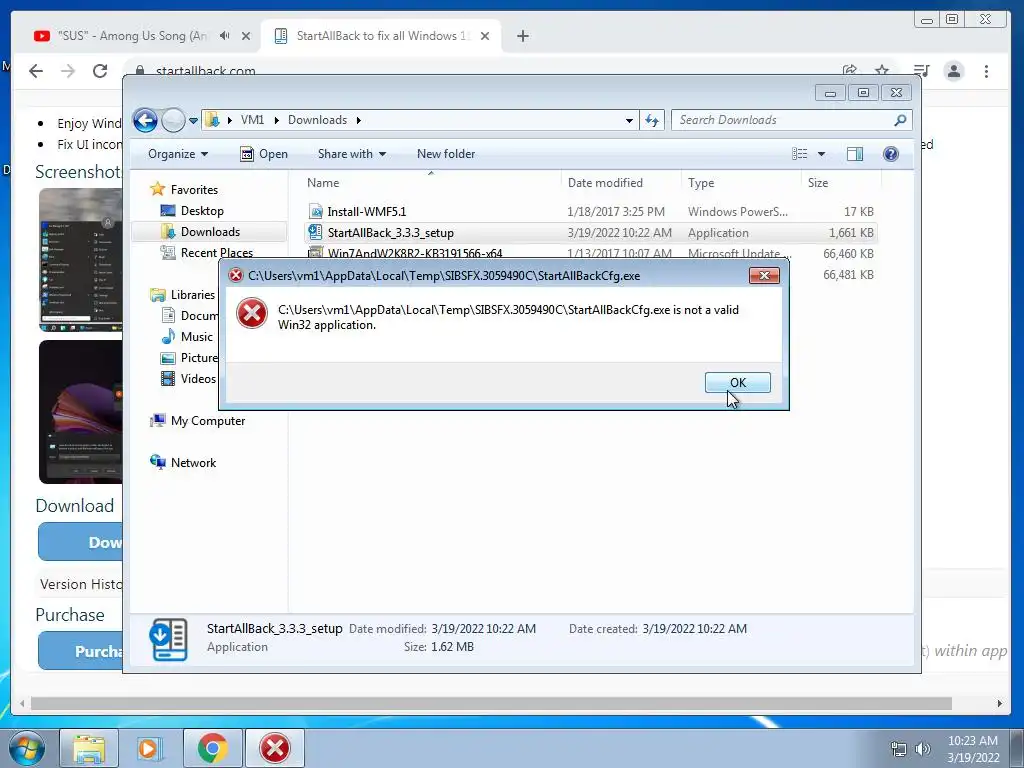
Task: Go back in Explorer navigation
Action: [x=146, y=120]
